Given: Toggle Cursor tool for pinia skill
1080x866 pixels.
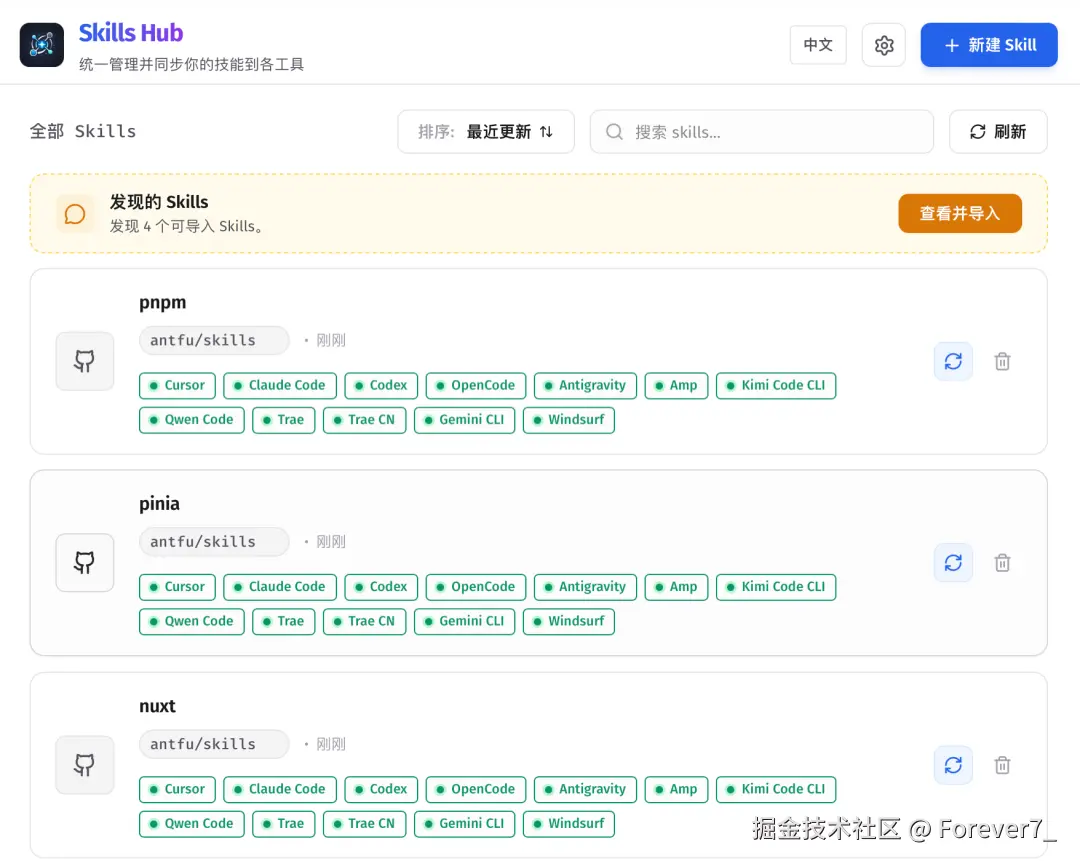Looking at the screenshot, I should click(178, 587).
